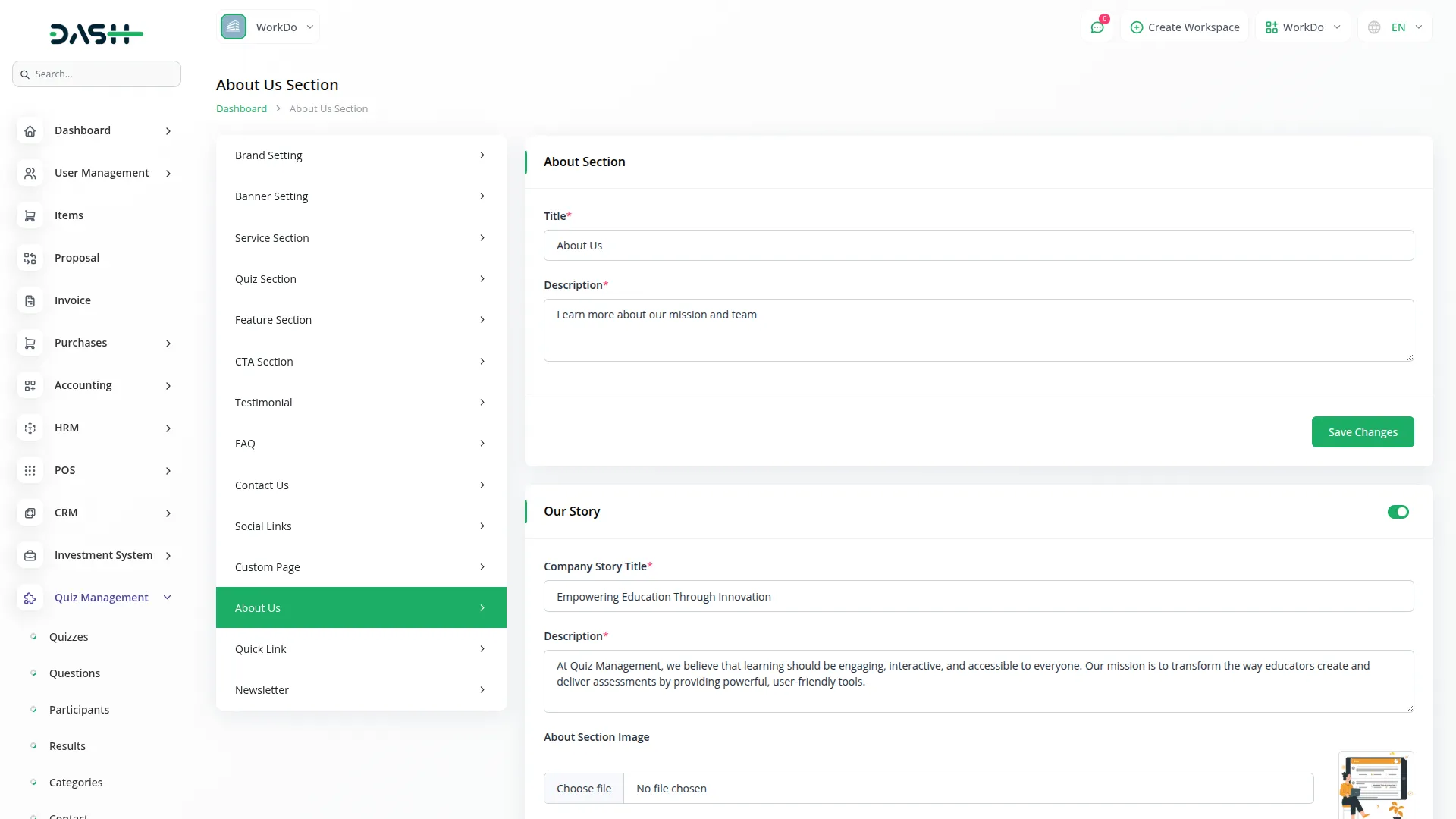Click the Investment System briefcase icon
This screenshot has height=819, width=1456.
[x=30, y=556]
